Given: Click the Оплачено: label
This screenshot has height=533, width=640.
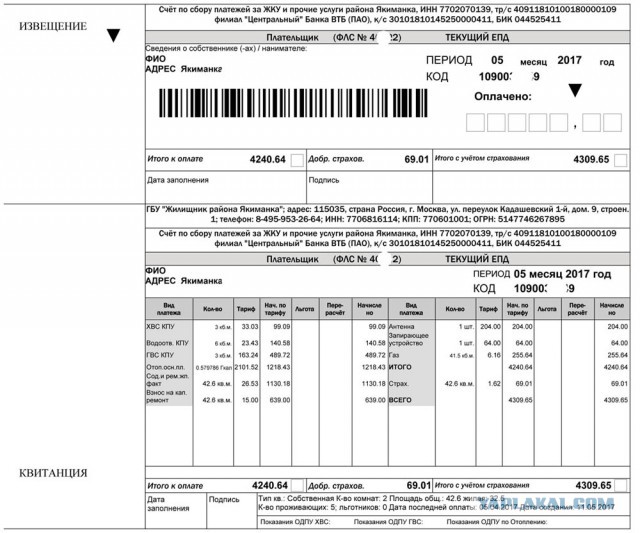Looking at the screenshot, I should pos(503,97).
